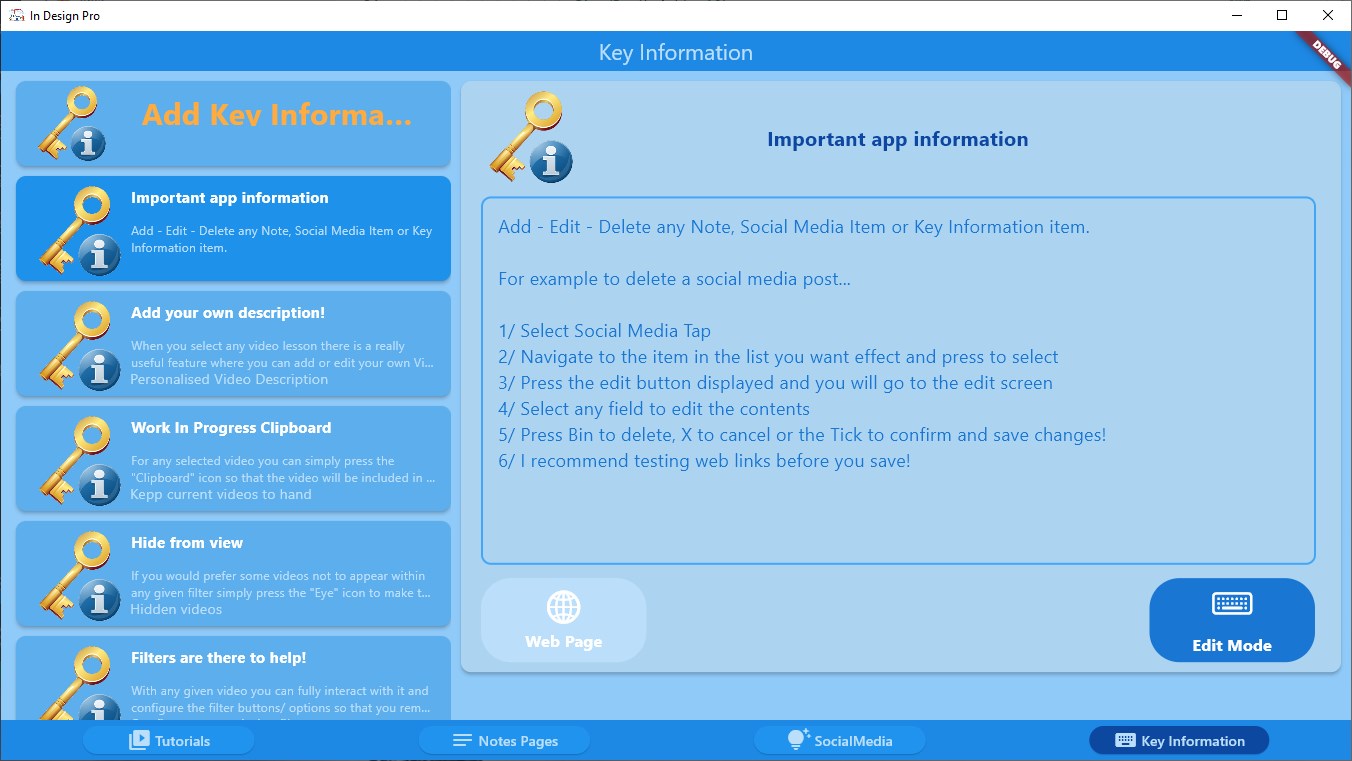Click the SocialMedia speech bubble icon

(x=795, y=739)
